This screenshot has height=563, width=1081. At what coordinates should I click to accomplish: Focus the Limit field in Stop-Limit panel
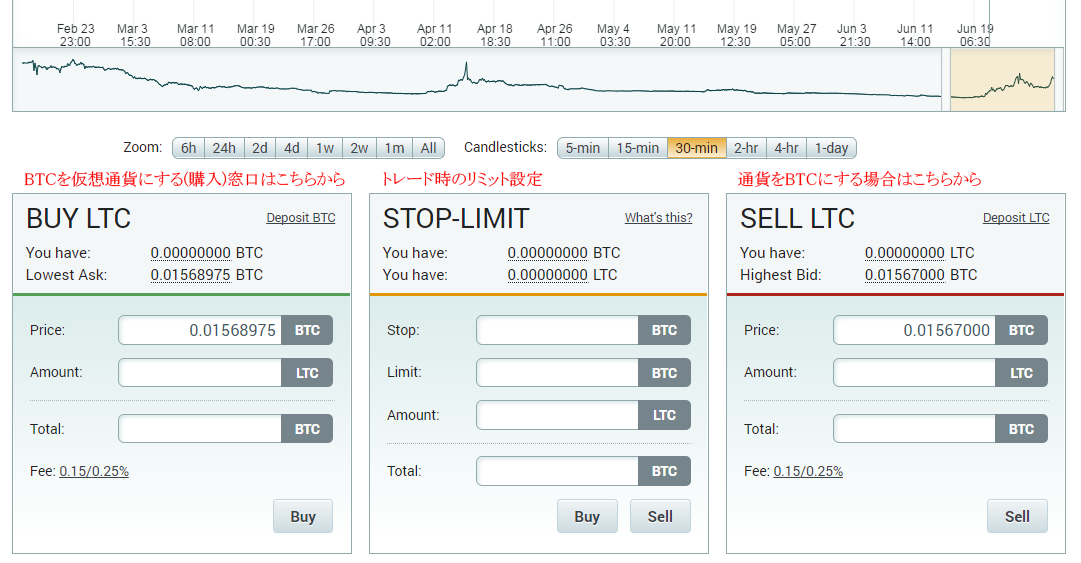557,372
